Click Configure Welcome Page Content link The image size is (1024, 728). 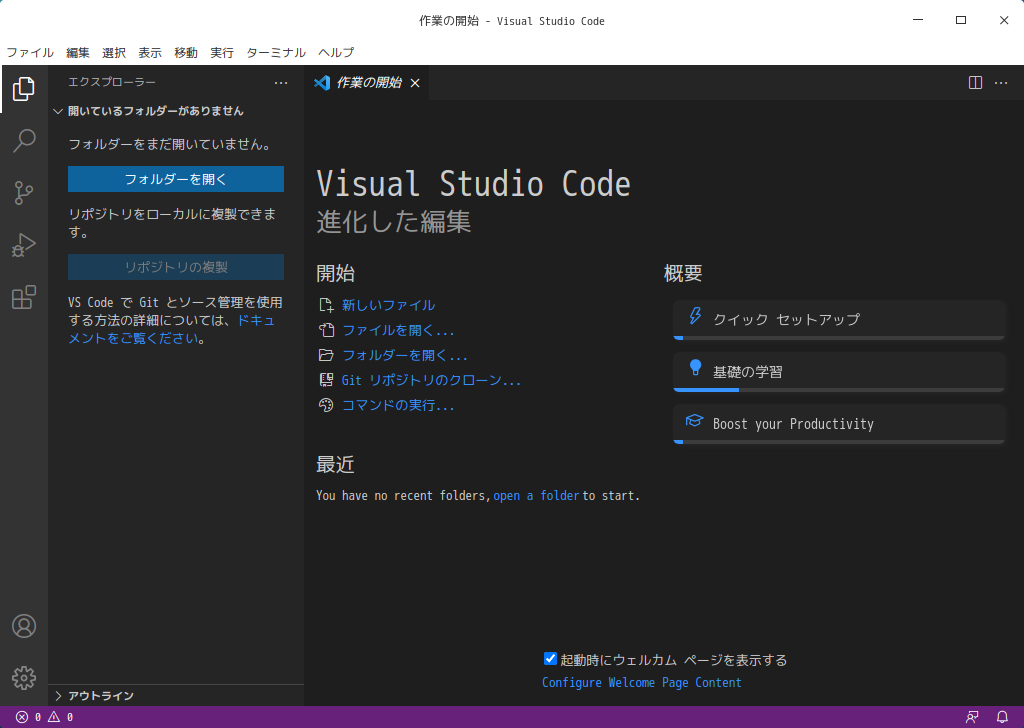point(642,682)
